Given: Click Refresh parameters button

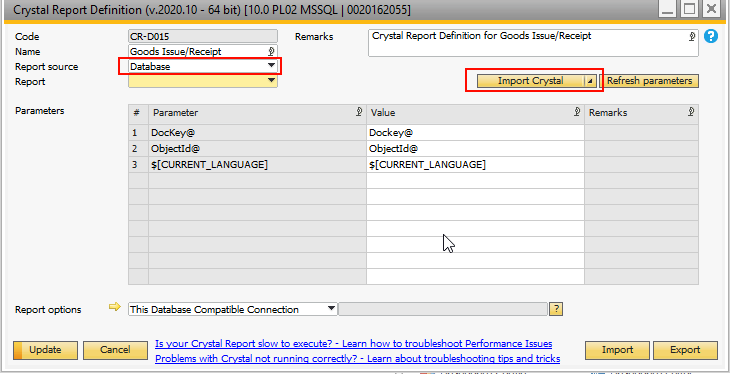Looking at the screenshot, I should tap(649, 81).
